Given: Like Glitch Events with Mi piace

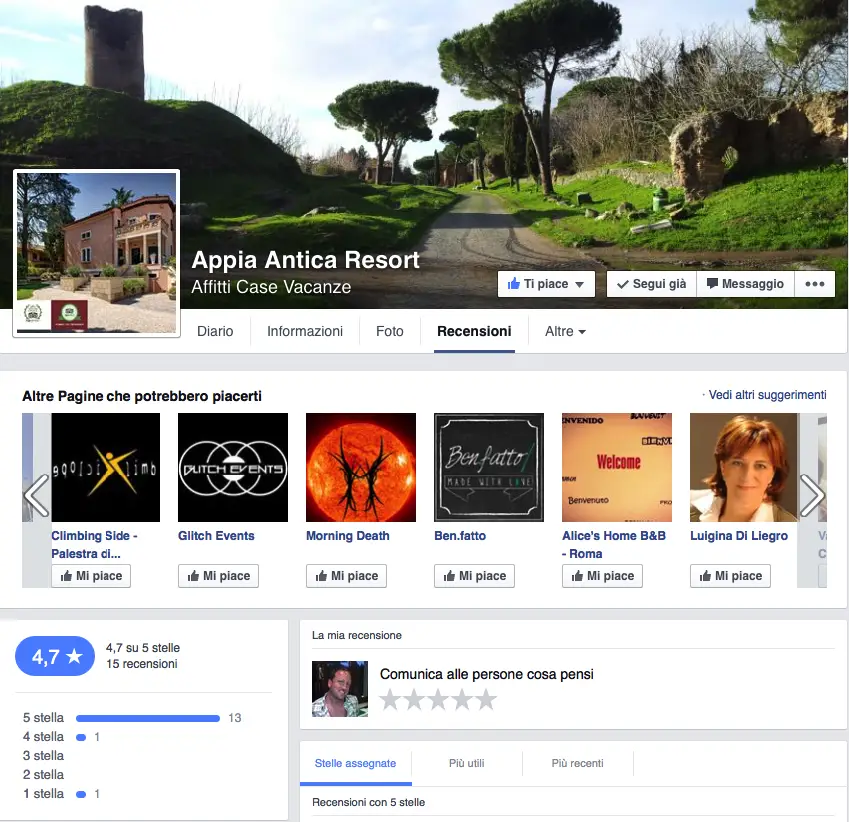Looking at the screenshot, I should pyautogui.click(x=218, y=576).
